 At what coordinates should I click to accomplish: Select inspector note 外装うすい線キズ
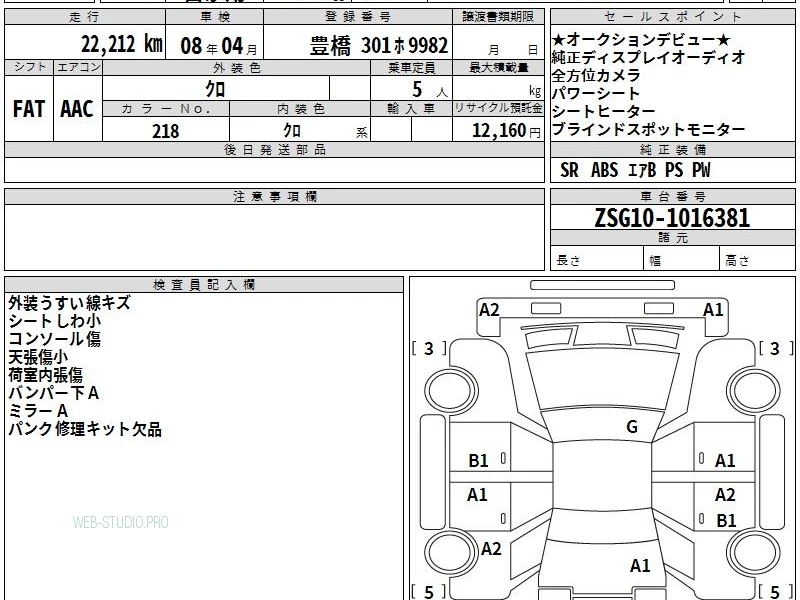click(x=69, y=303)
